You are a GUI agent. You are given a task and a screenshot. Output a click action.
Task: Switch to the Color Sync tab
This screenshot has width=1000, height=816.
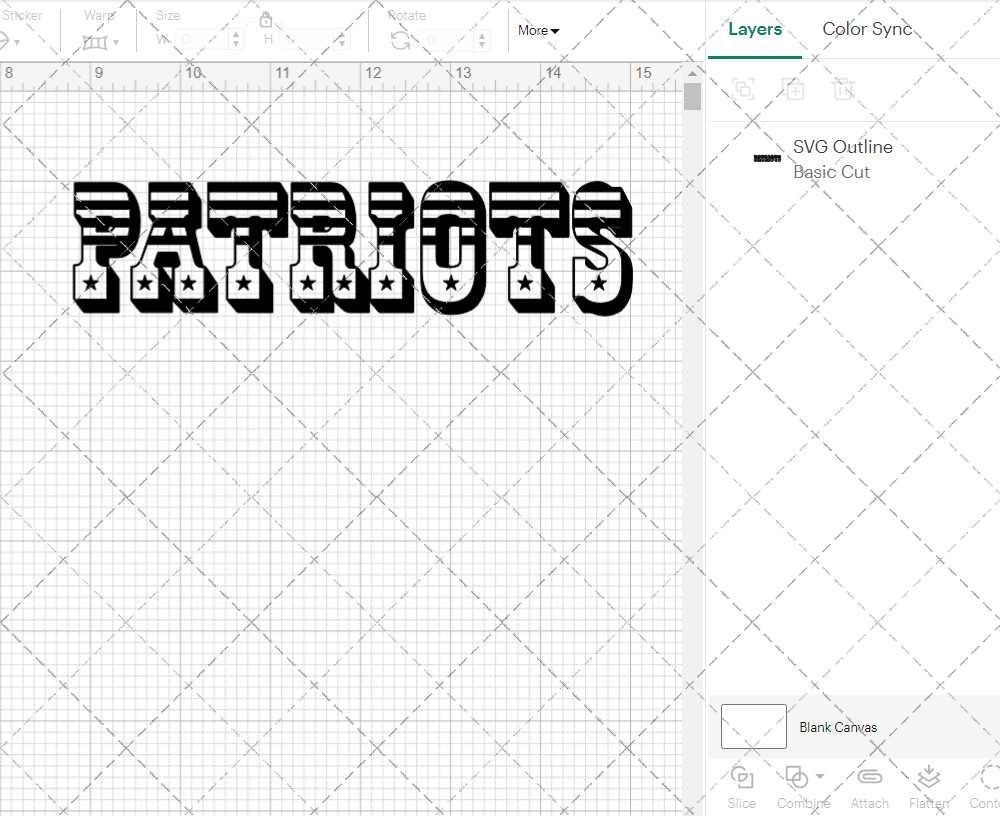867,29
